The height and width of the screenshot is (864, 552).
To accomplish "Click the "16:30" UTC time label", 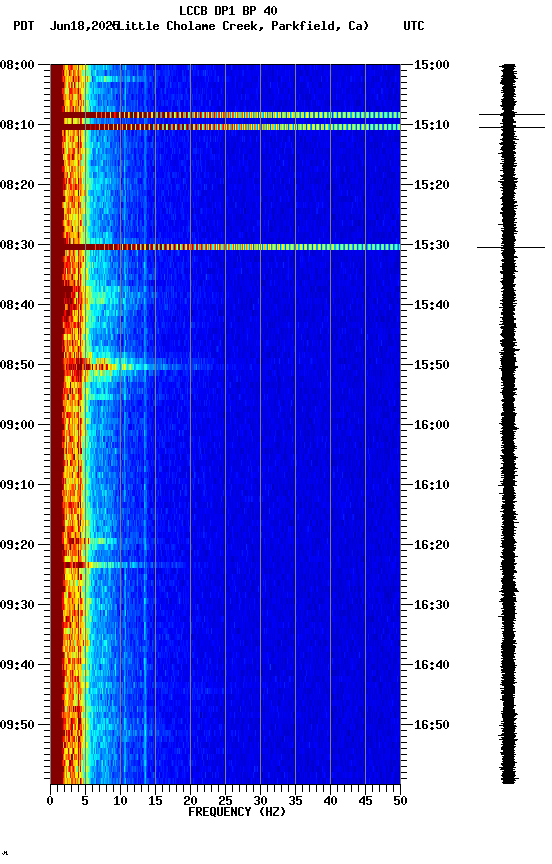I will coord(432,605).
